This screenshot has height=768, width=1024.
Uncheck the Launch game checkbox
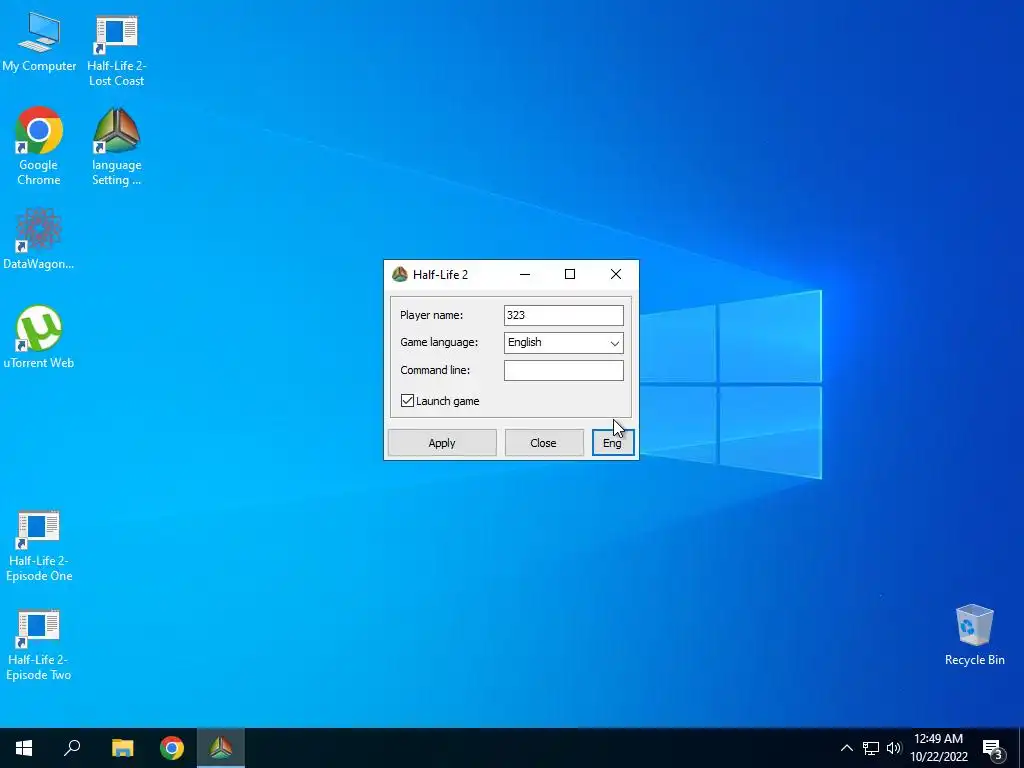coord(408,400)
